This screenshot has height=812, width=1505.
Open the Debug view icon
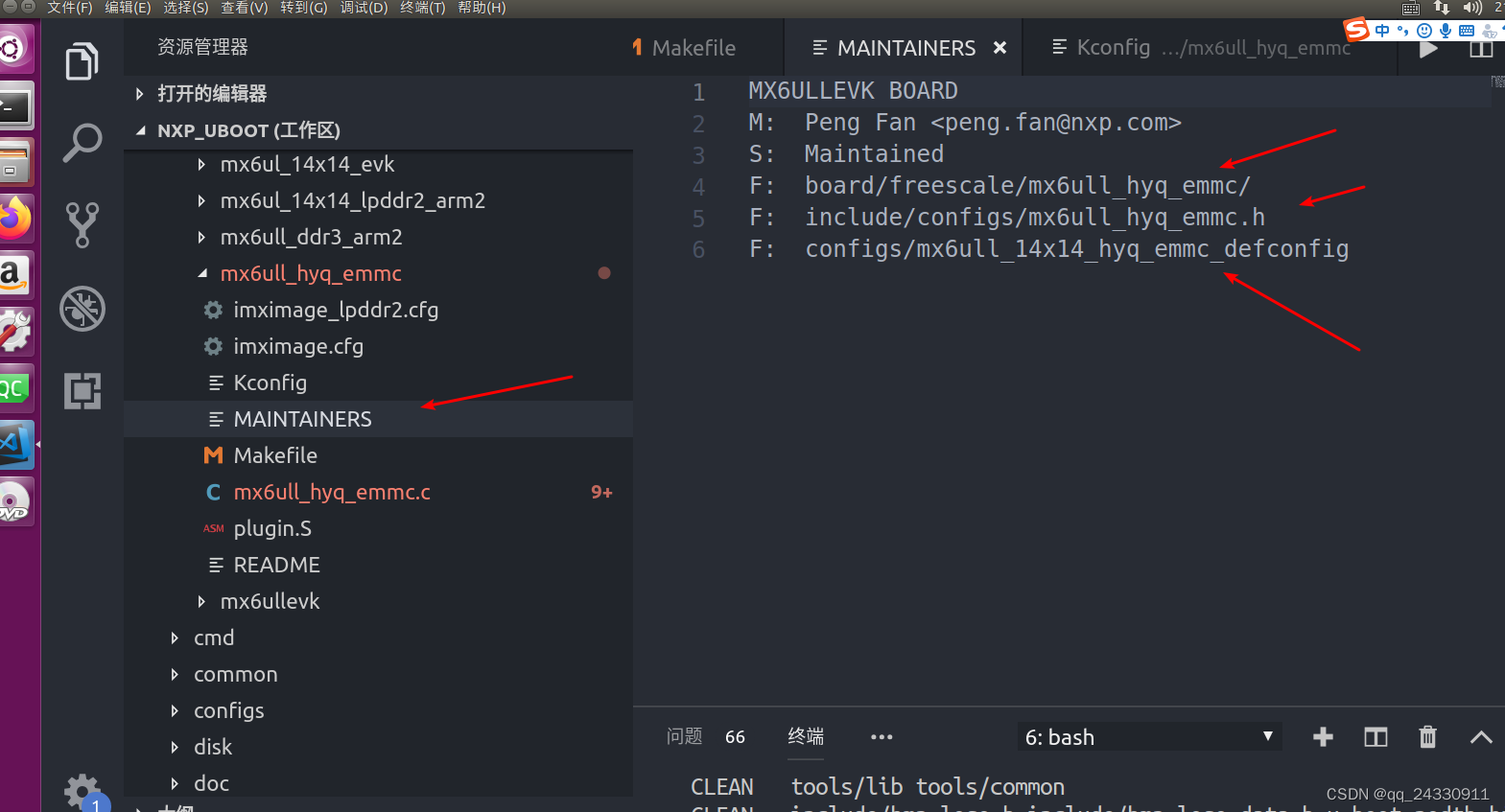pos(82,309)
